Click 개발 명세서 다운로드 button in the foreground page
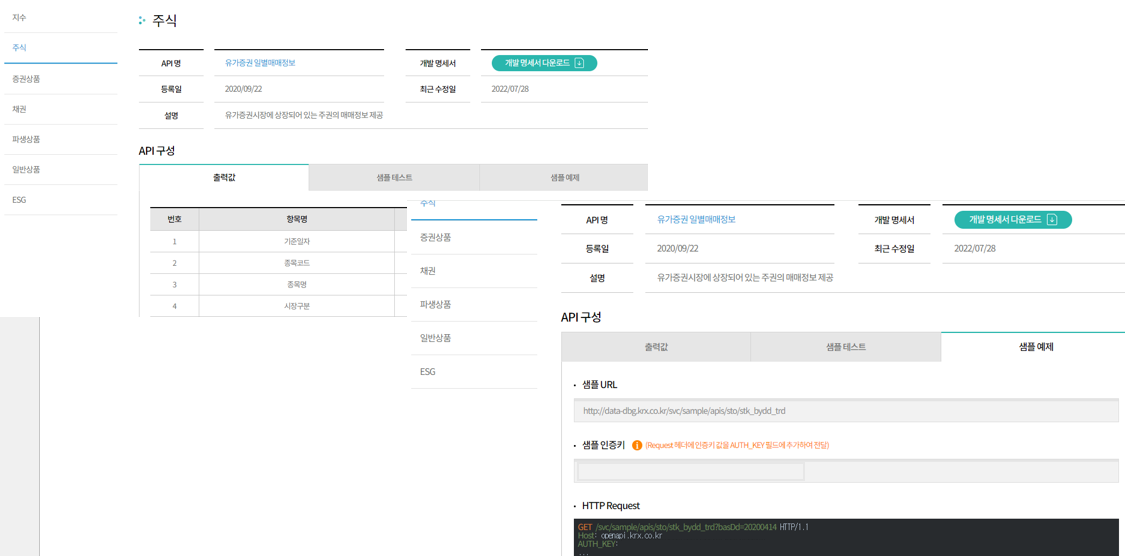 [1013, 220]
